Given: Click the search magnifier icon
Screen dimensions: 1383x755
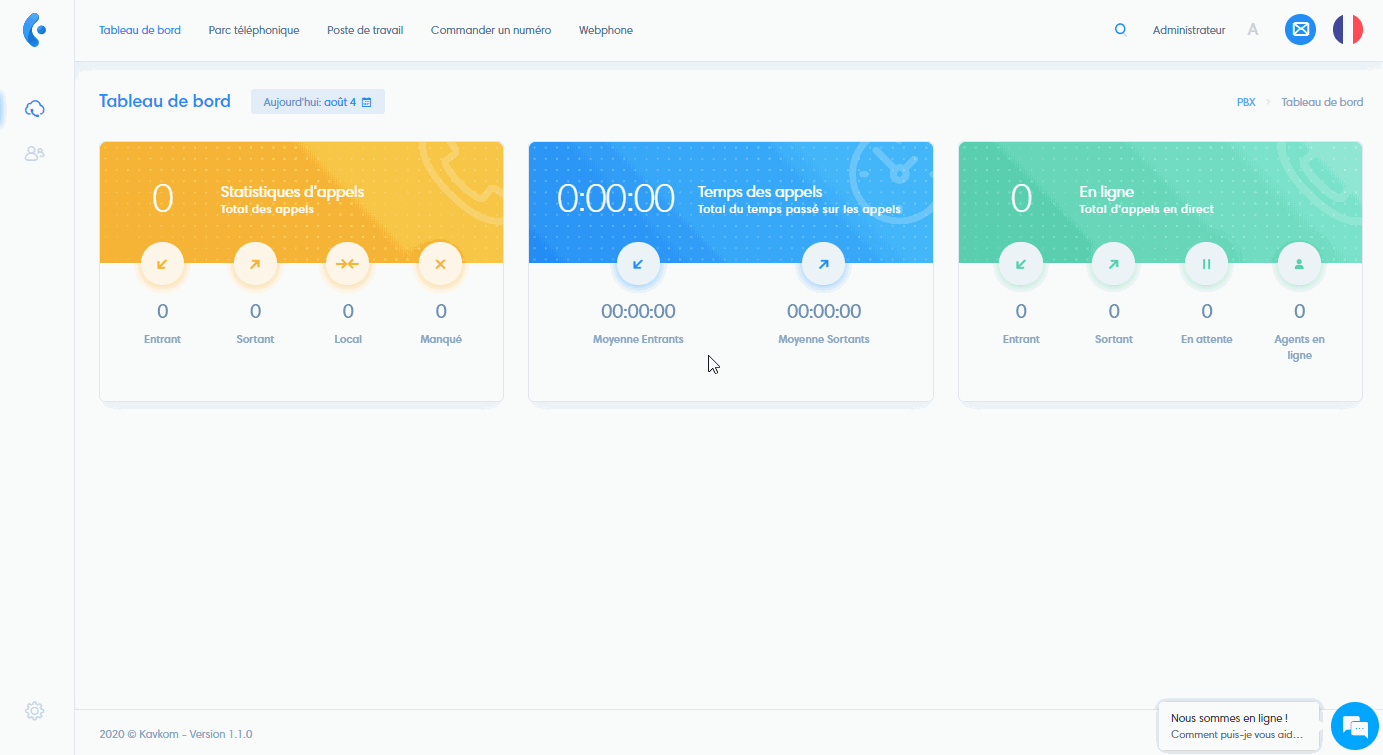Looking at the screenshot, I should [1120, 30].
